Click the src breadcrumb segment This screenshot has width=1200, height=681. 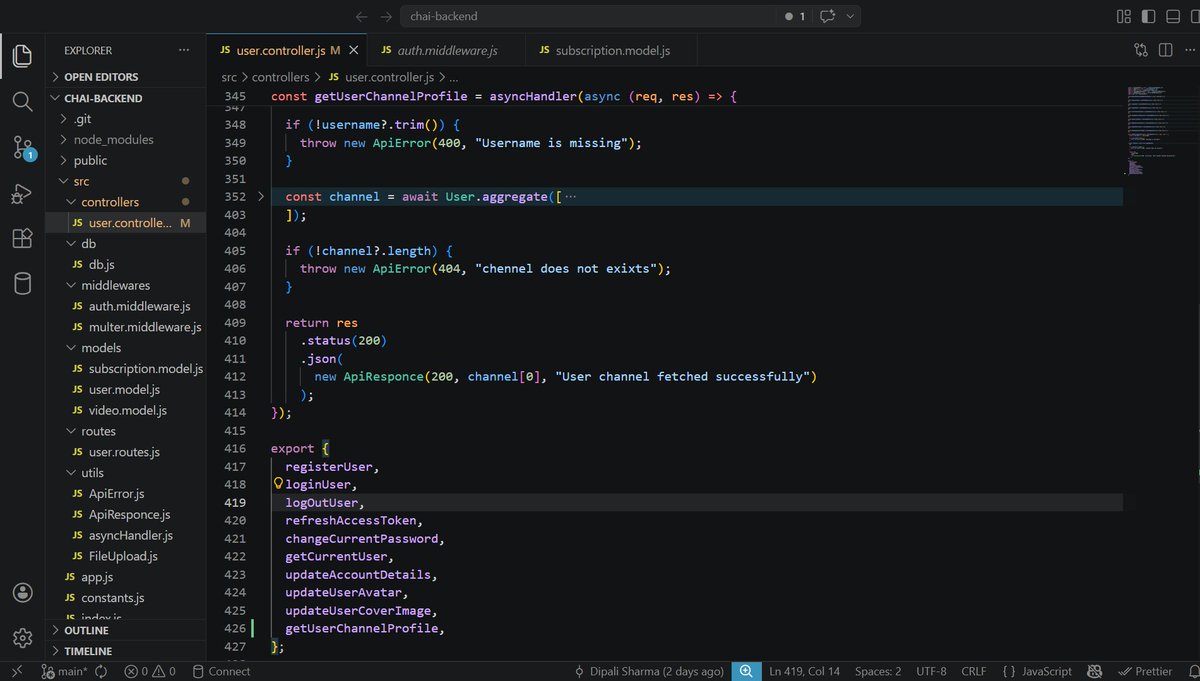pyautogui.click(x=230, y=76)
